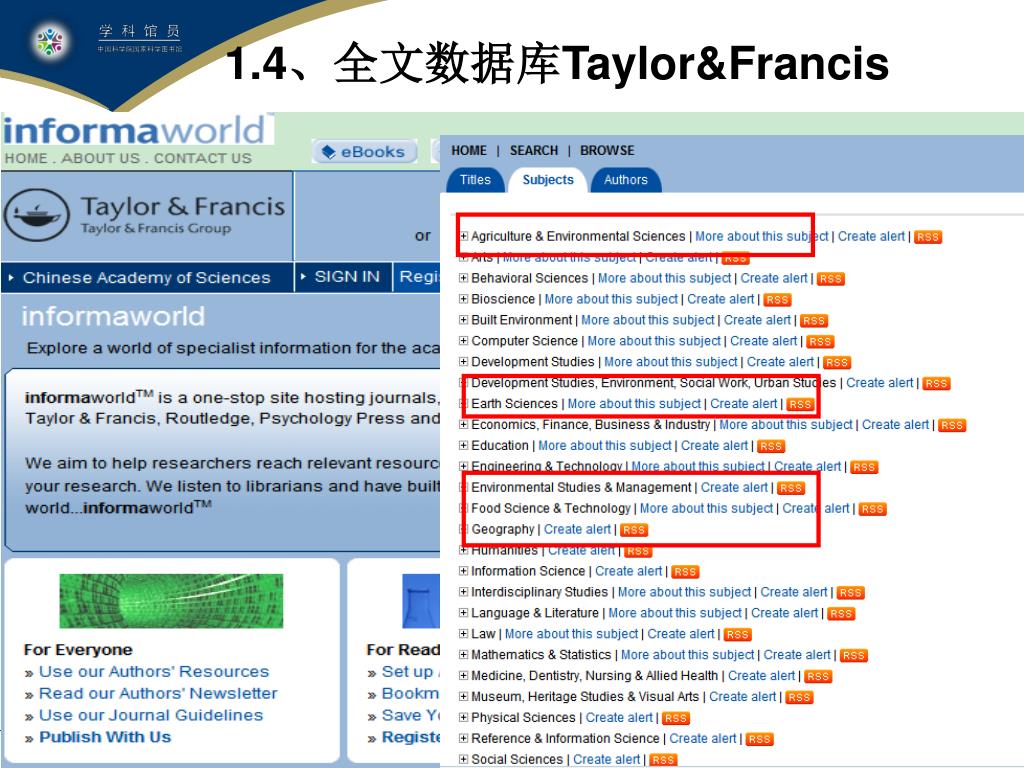The width and height of the screenshot is (1024, 768).
Task: Open Read our Authors' Newsletter link
Action: click(158, 694)
